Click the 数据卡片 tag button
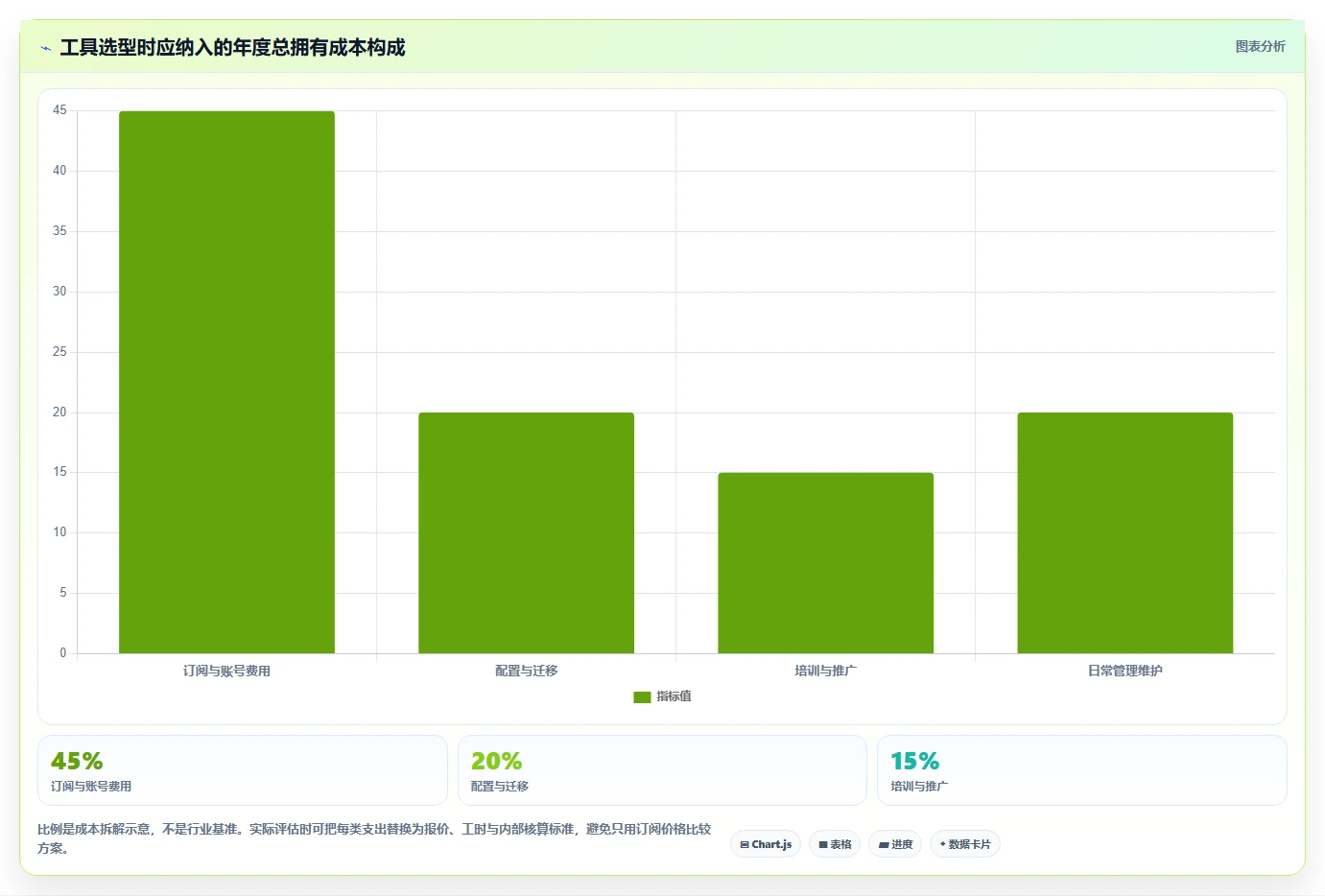The image size is (1325, 896). click(x=965, y=844)
